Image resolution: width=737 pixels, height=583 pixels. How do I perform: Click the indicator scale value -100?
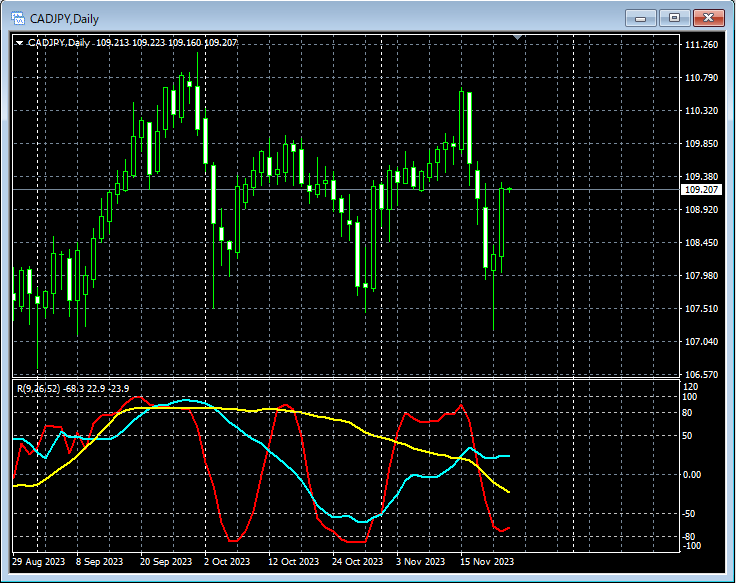(690, 545)
